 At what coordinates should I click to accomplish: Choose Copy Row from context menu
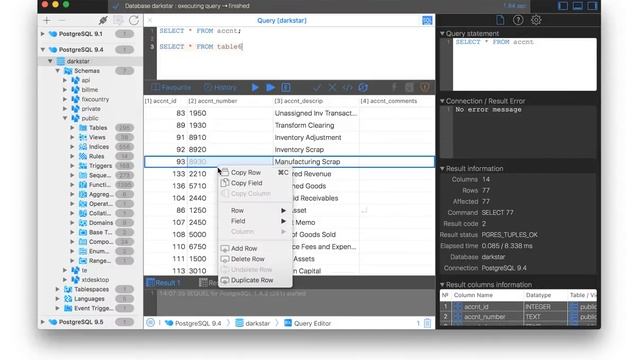click(255, 173)
